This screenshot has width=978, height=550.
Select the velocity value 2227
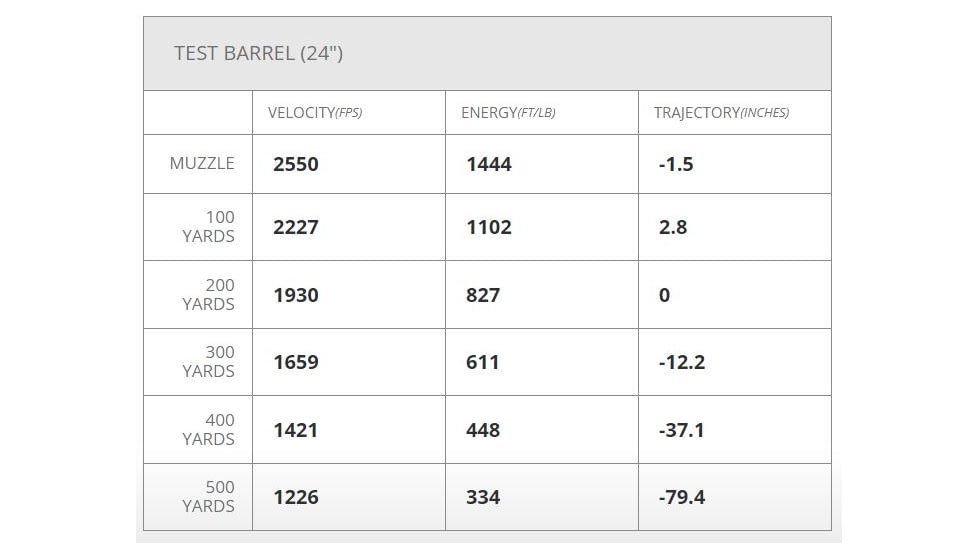(x=296, y=227)
